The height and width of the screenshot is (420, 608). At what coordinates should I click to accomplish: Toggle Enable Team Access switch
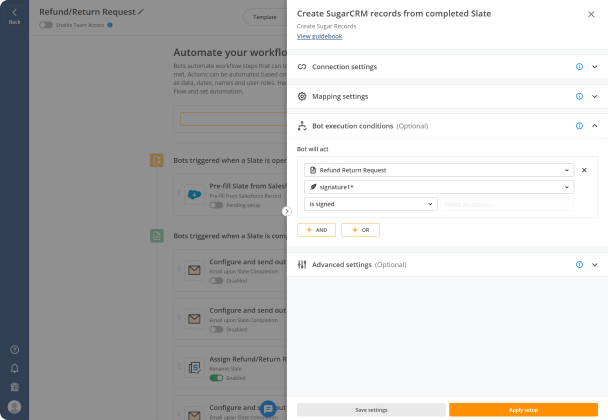tap(46, 25)
